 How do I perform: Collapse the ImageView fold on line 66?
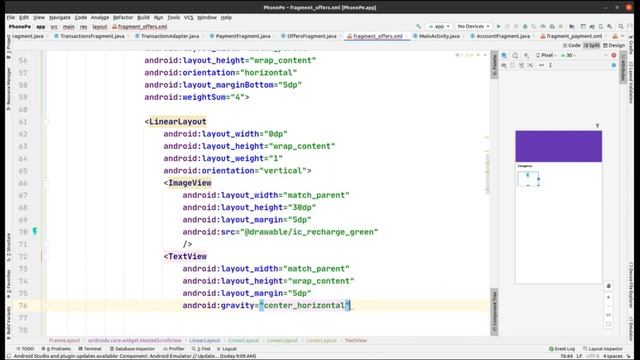(46, 183)
